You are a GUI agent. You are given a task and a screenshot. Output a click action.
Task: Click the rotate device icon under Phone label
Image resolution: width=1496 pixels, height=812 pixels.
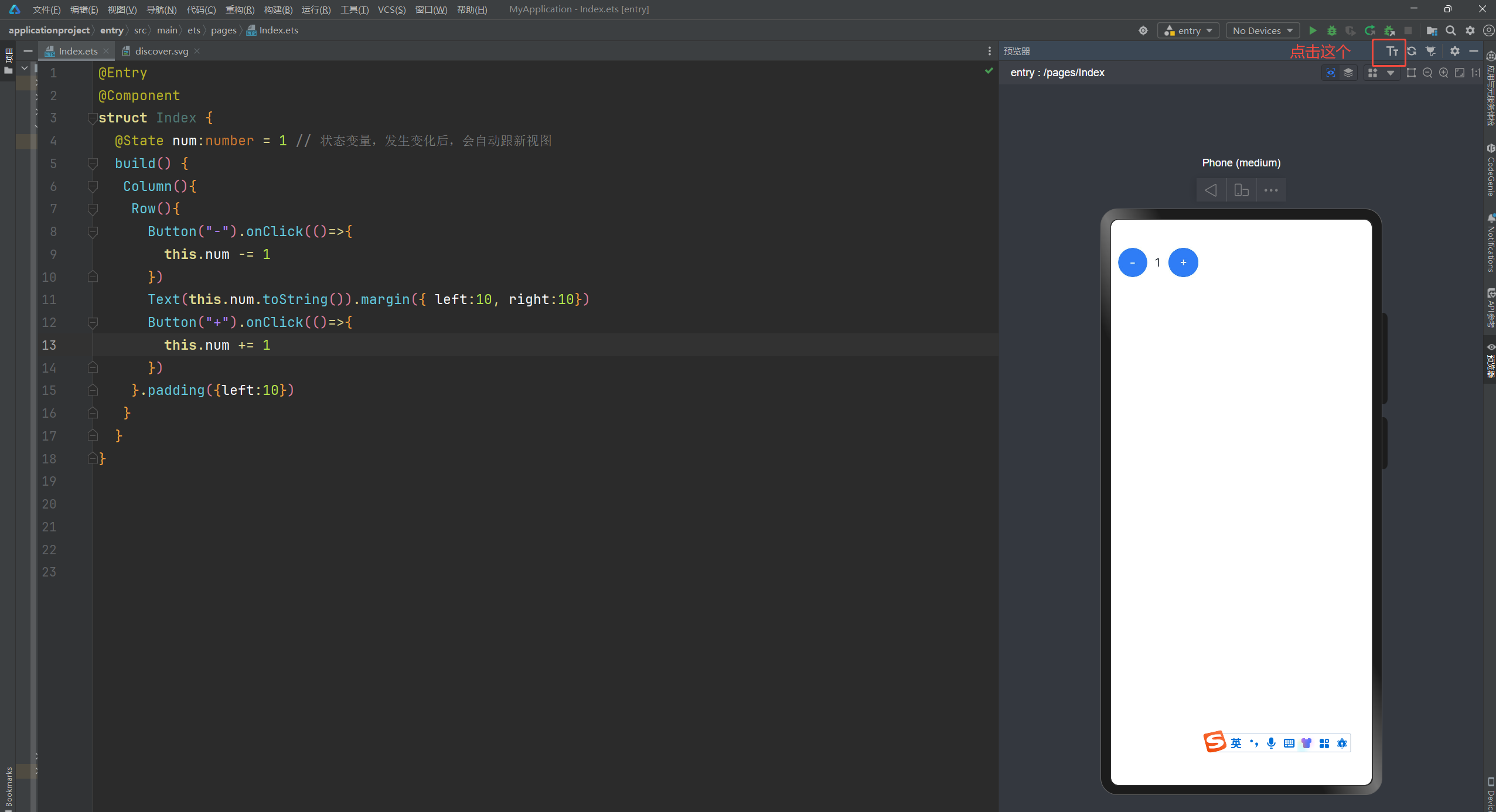[1241, 190]
